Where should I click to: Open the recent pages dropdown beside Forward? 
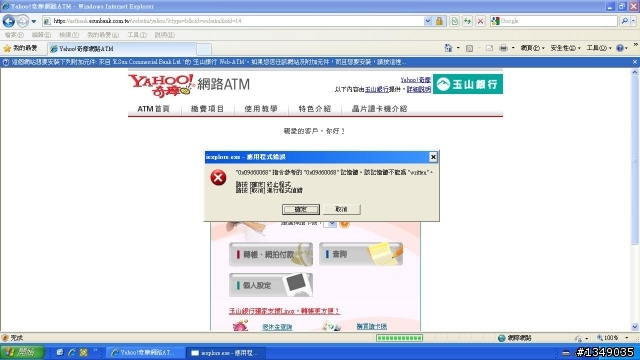[33, 21]
